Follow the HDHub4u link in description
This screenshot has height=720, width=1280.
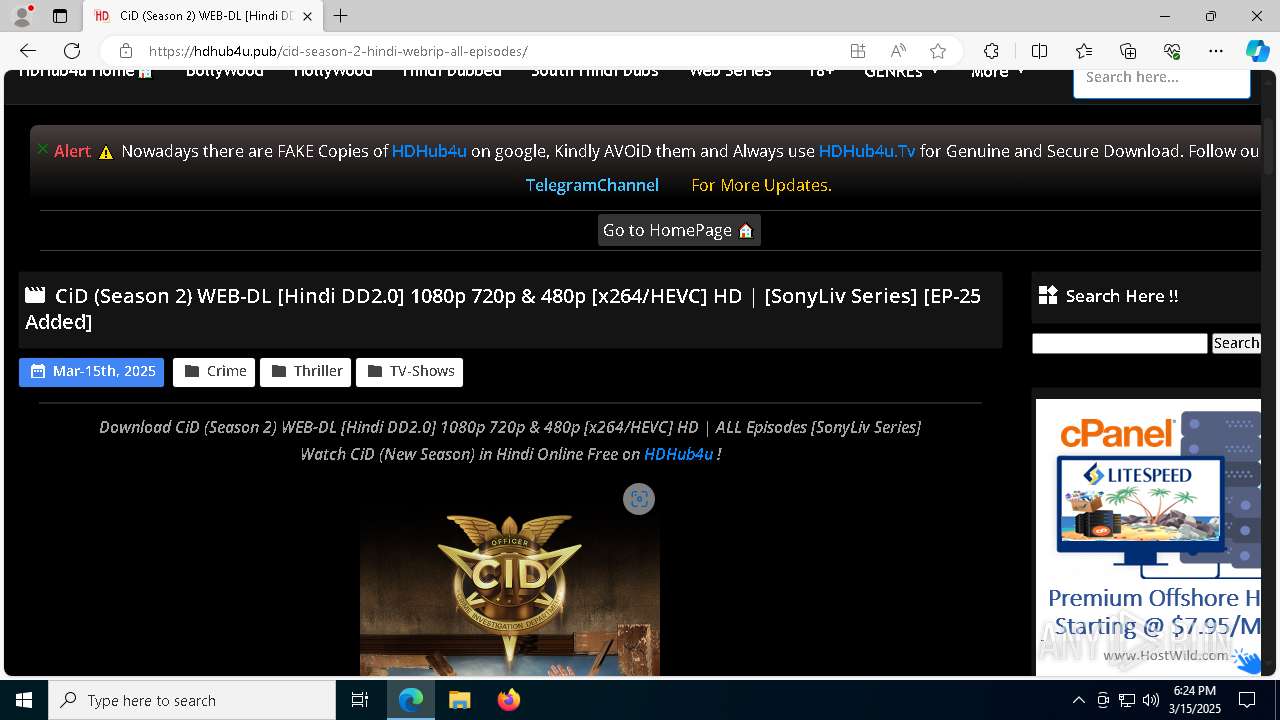tap(678, 454)
